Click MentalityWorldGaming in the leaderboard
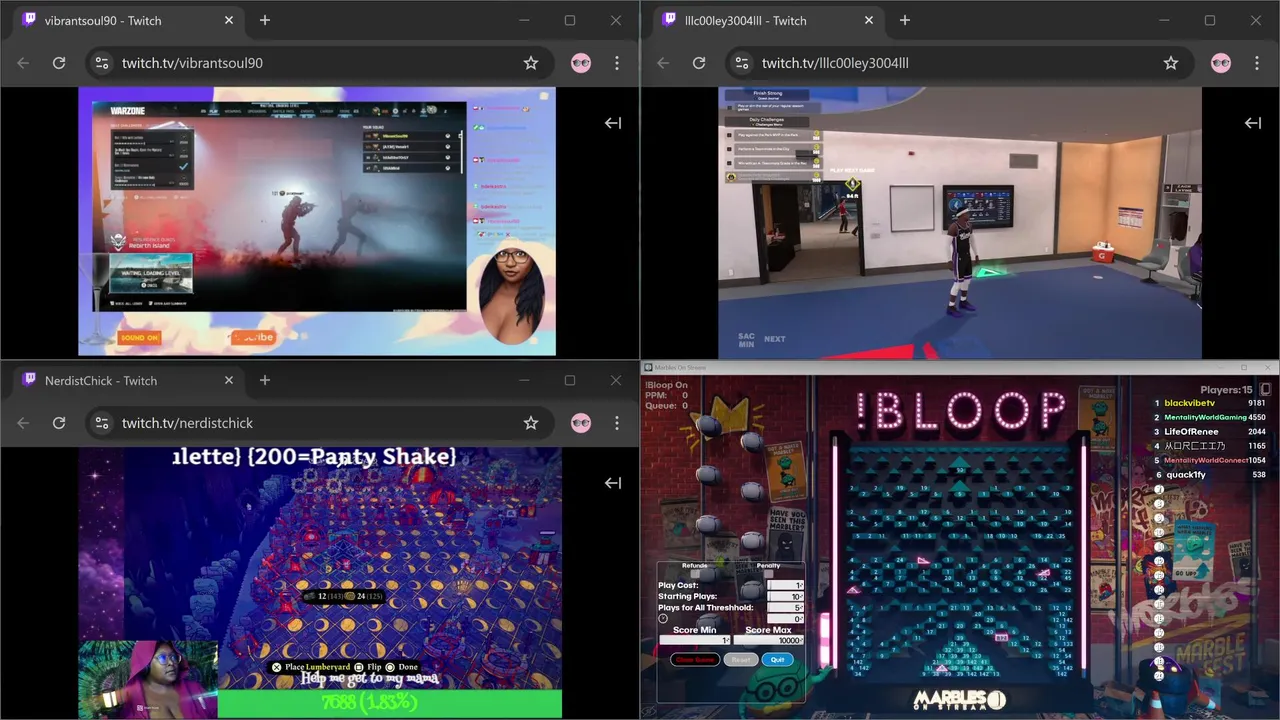Screen dimensions: 1280x720 (1205, 417)
